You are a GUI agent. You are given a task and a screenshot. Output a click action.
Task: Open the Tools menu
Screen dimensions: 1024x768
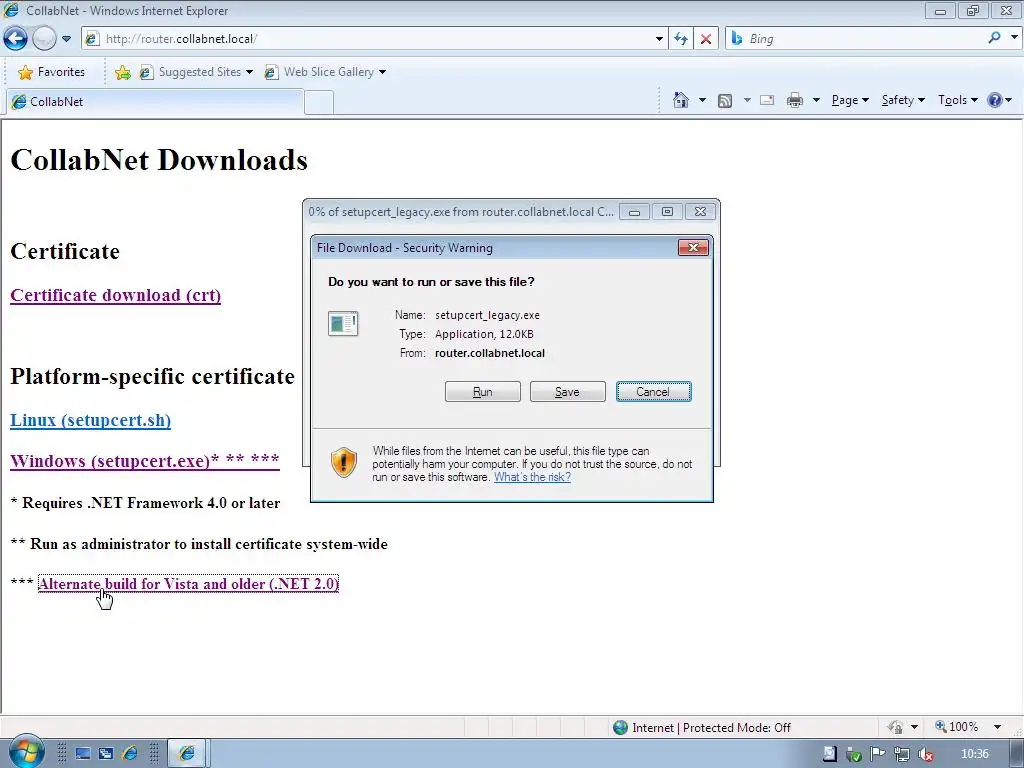pyautogui.click(x=957, y=100)
